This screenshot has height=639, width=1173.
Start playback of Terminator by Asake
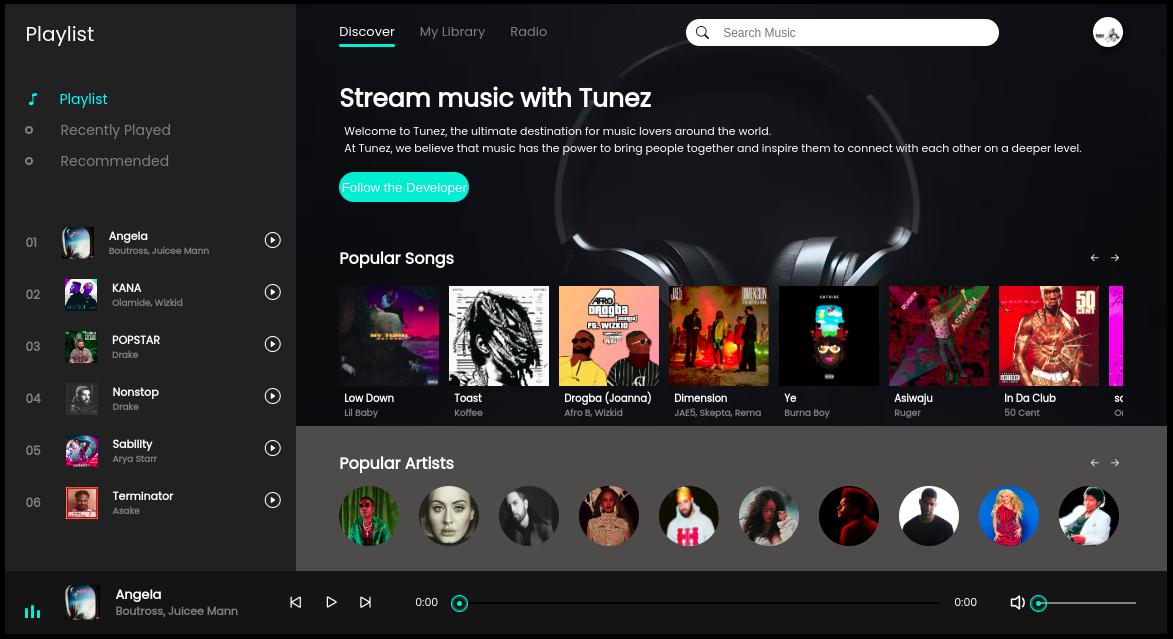click(272, 500)
